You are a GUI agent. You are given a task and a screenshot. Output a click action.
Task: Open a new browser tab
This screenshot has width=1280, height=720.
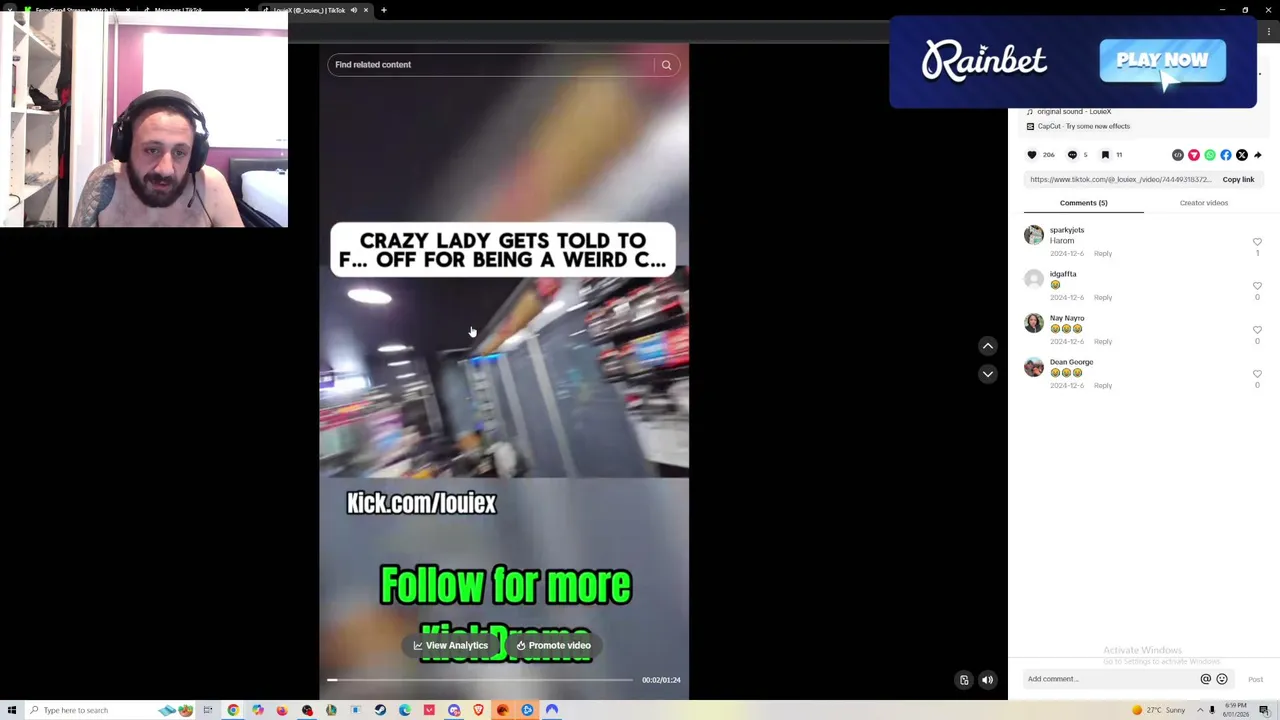(x=384, y=10)
